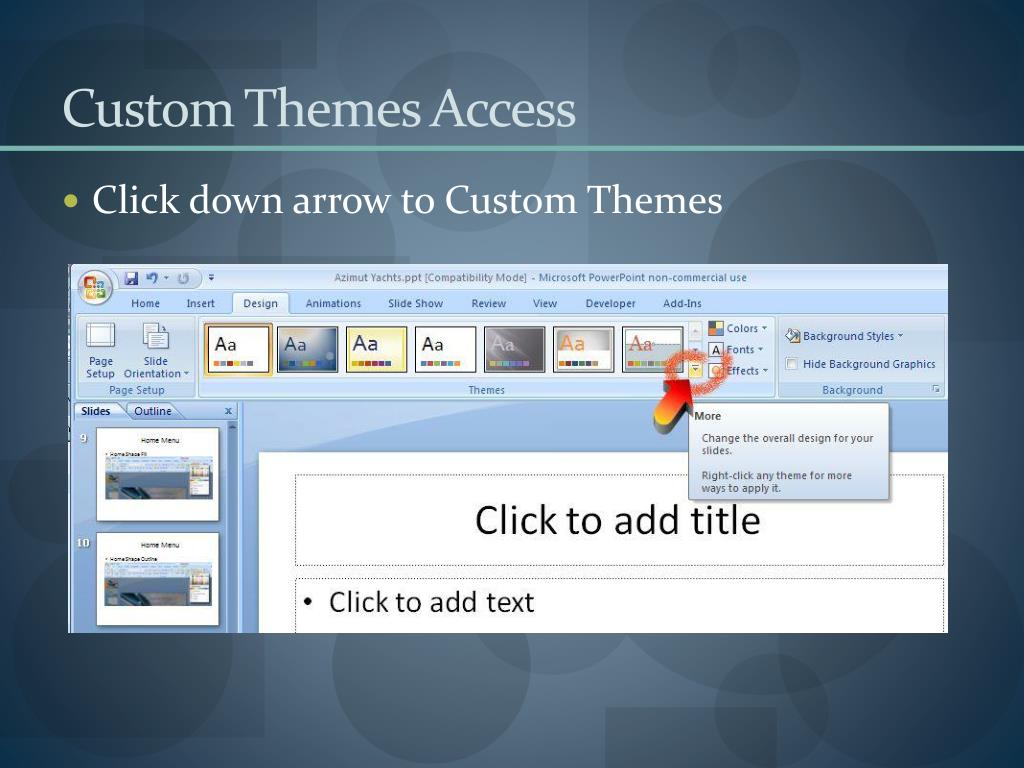Select the slide 9 thumbnail
The image size is (1024, 768).
157,474
